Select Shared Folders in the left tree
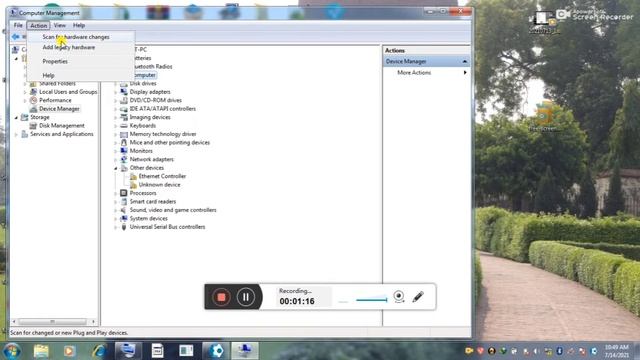Viewport: 640px width, 360px height. pos(57,83)
